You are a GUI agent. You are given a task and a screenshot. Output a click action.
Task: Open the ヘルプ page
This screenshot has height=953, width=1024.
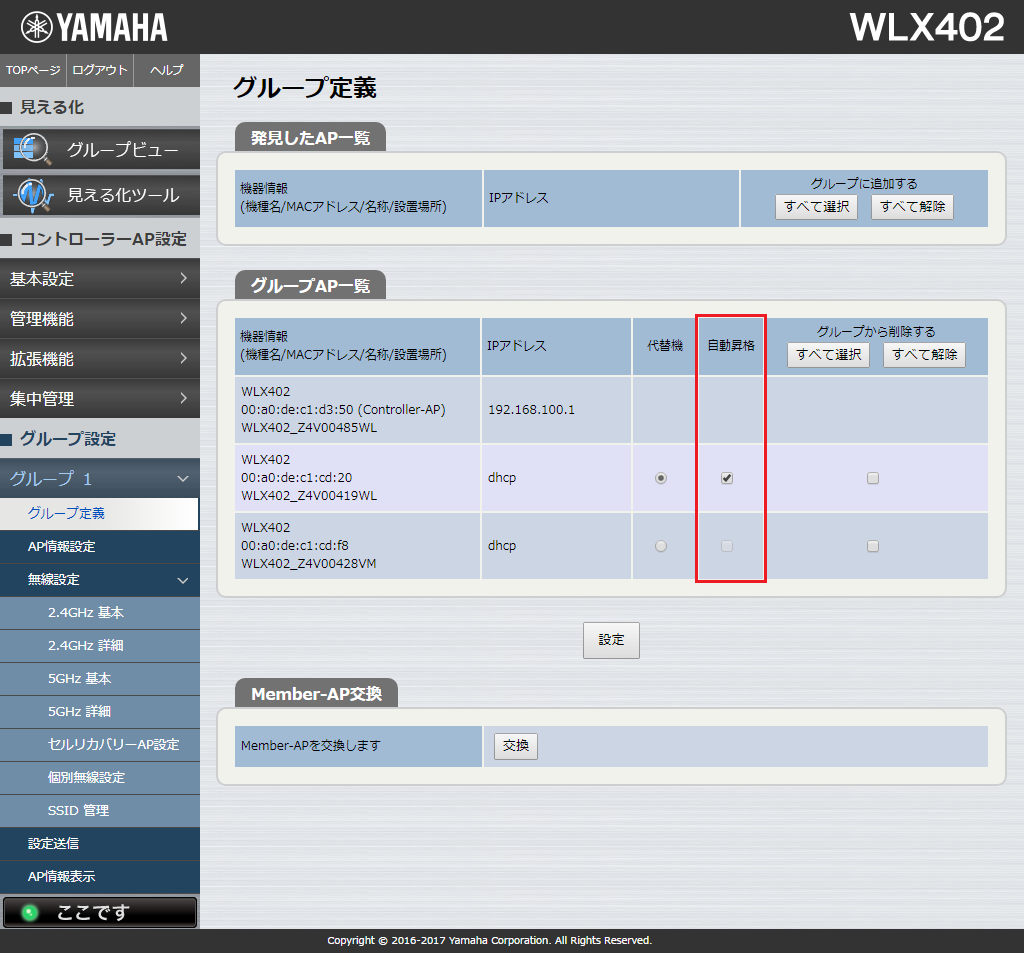pos(166,70)
